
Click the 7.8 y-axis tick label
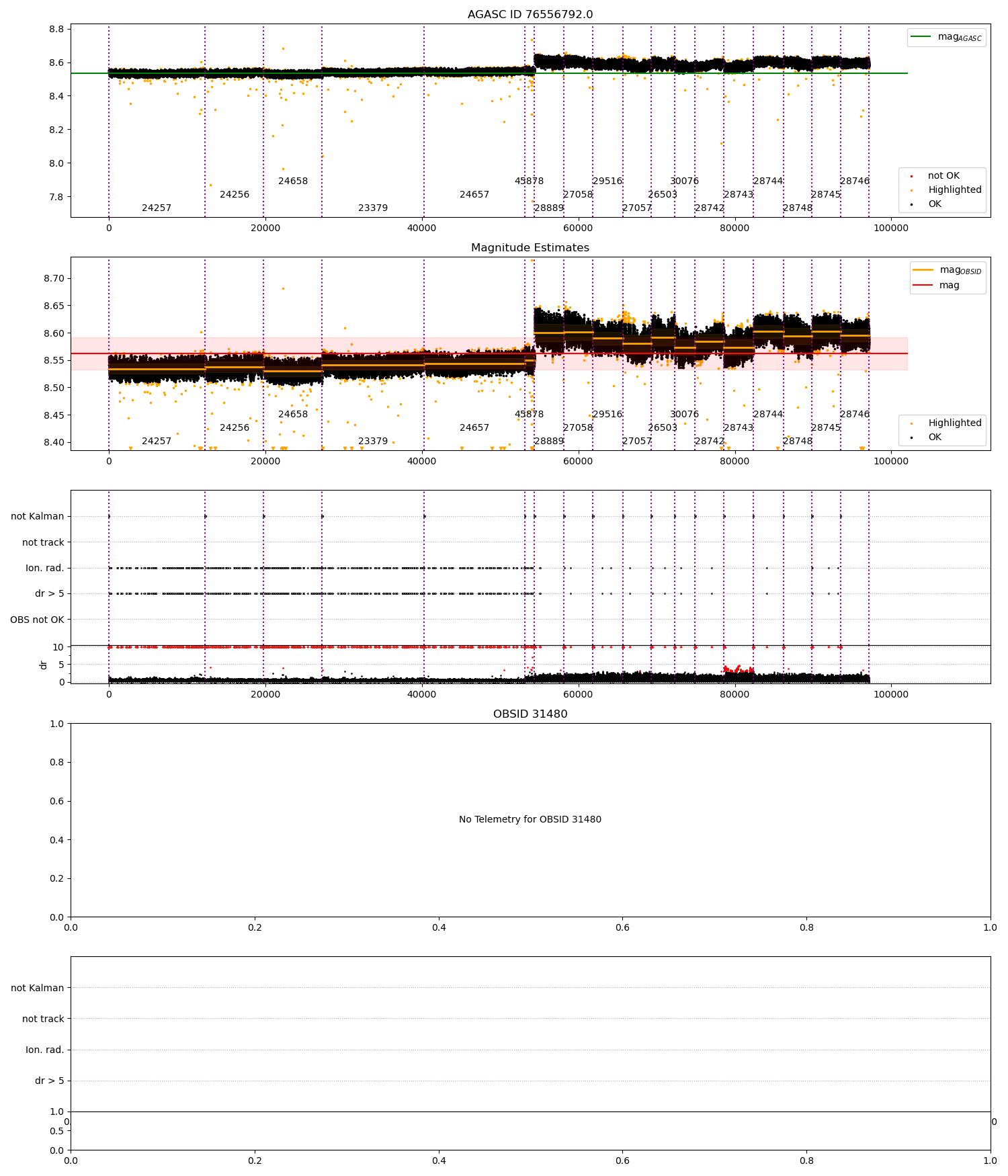click(56, 198)
